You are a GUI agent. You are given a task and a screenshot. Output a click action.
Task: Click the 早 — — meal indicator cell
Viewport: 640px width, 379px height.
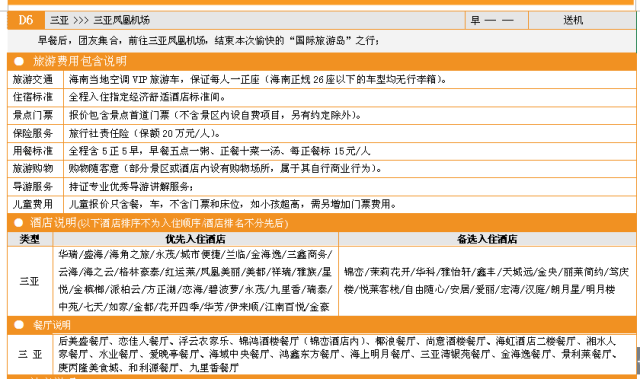pos(497,20)
